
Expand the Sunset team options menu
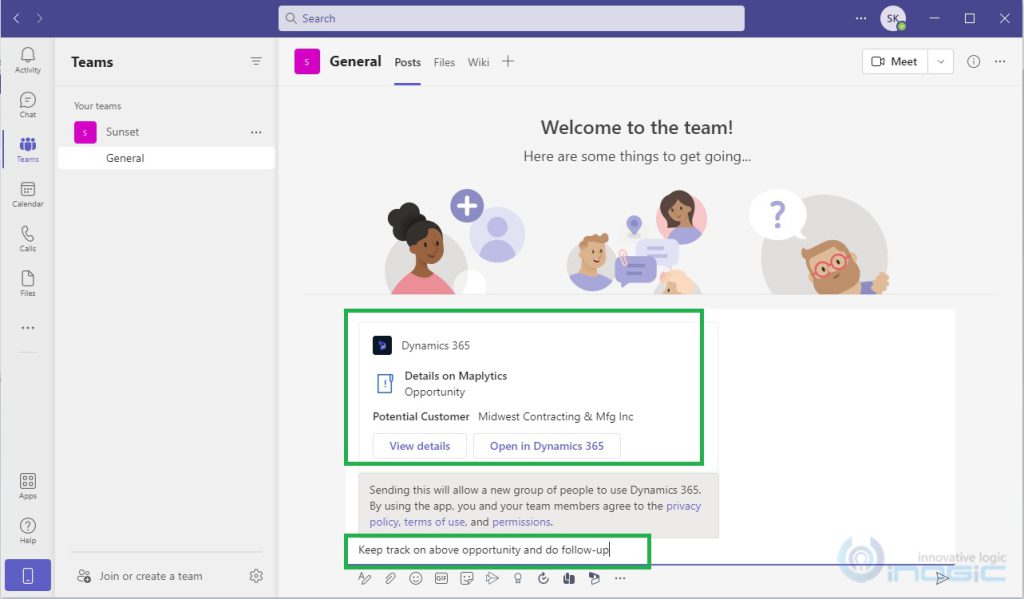click(x=256, y=131)
